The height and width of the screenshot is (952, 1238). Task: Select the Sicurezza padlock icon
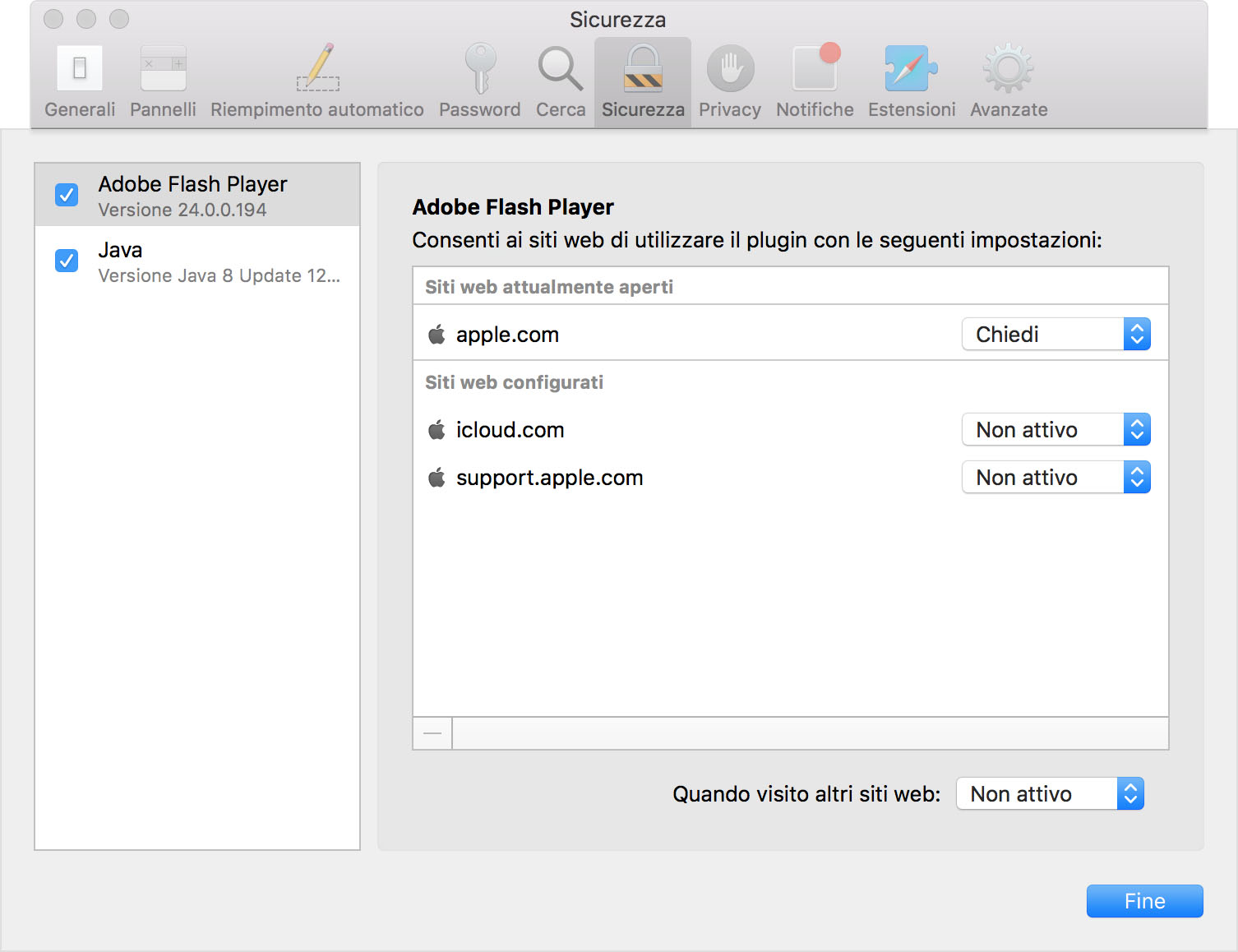pyautogui.click(x=643, y=67)
